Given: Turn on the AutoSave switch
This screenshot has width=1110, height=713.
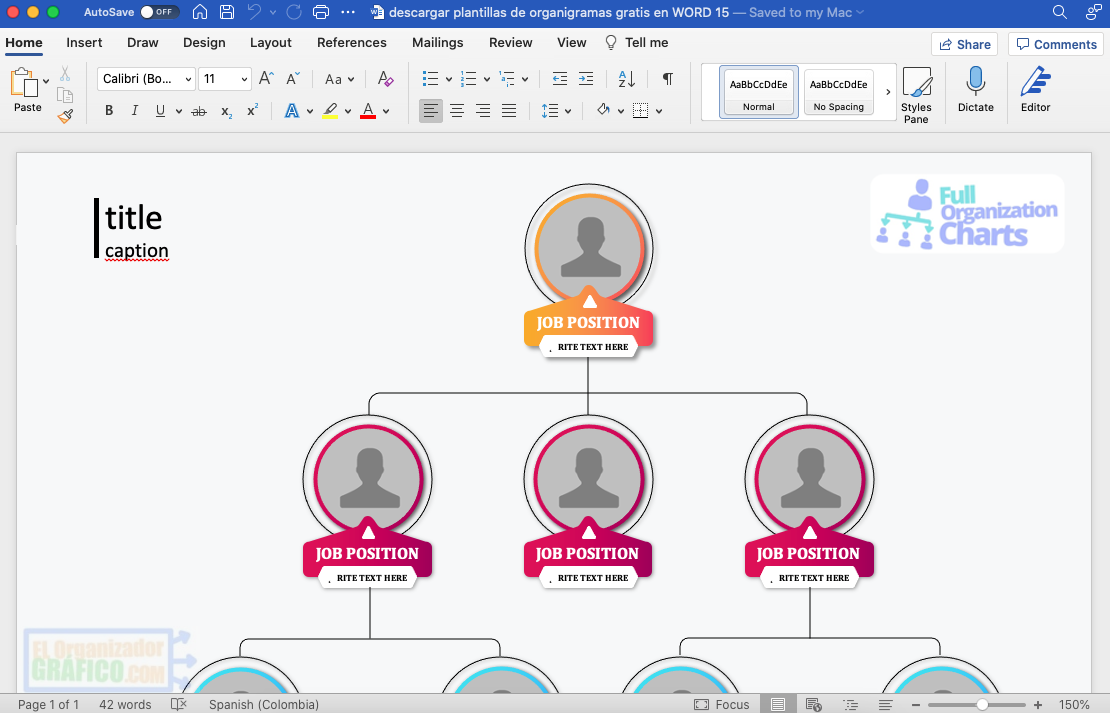Looking at the screenshot, I should [x=158, y=12].
